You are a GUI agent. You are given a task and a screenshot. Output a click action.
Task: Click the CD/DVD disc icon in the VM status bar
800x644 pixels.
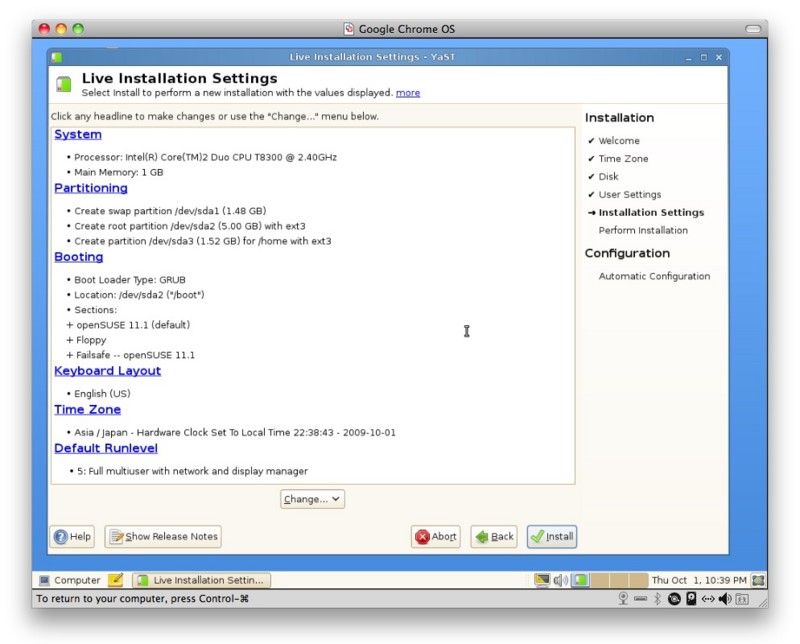coord(674,599)
